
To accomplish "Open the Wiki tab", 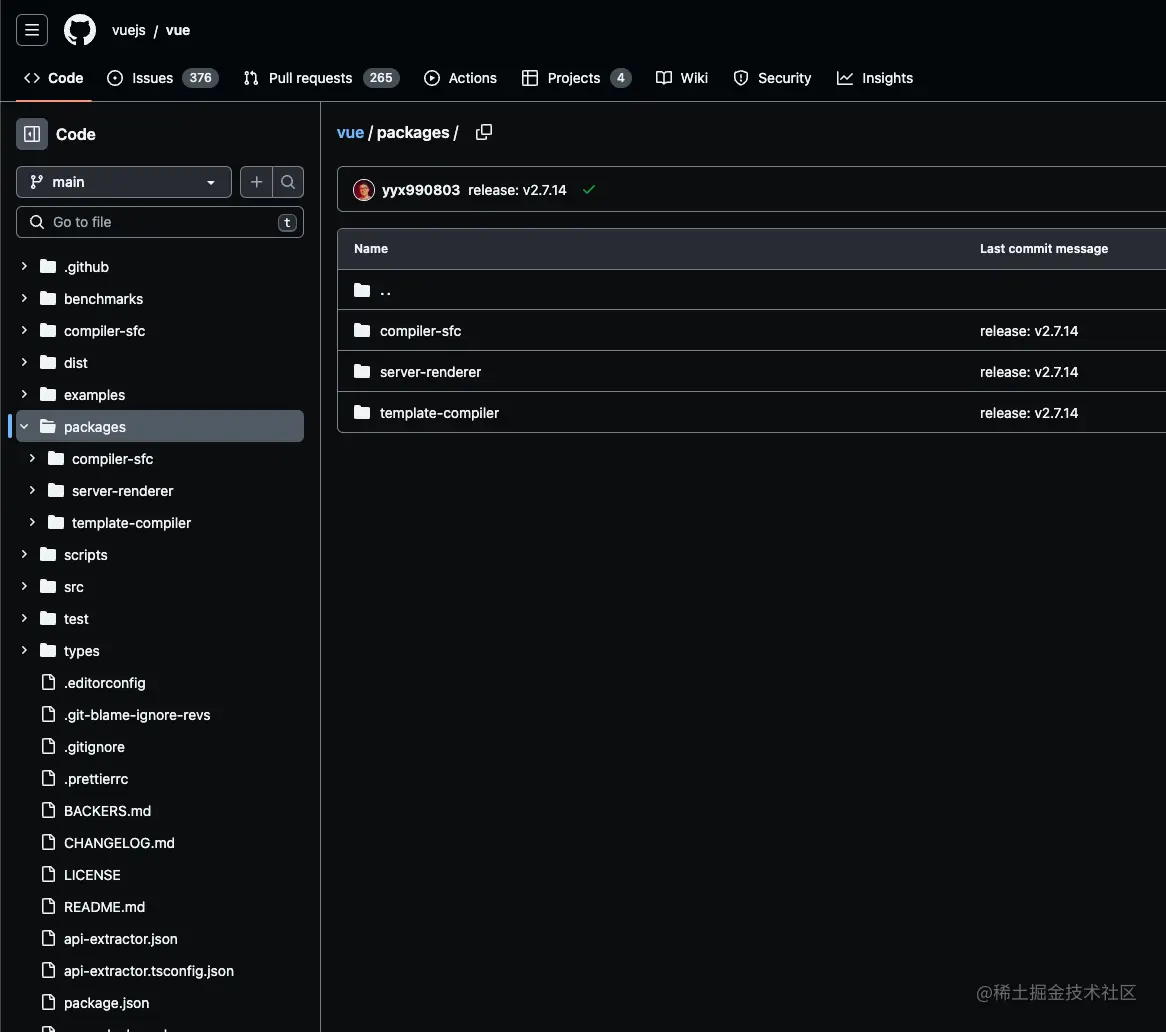I will (682, 78).
